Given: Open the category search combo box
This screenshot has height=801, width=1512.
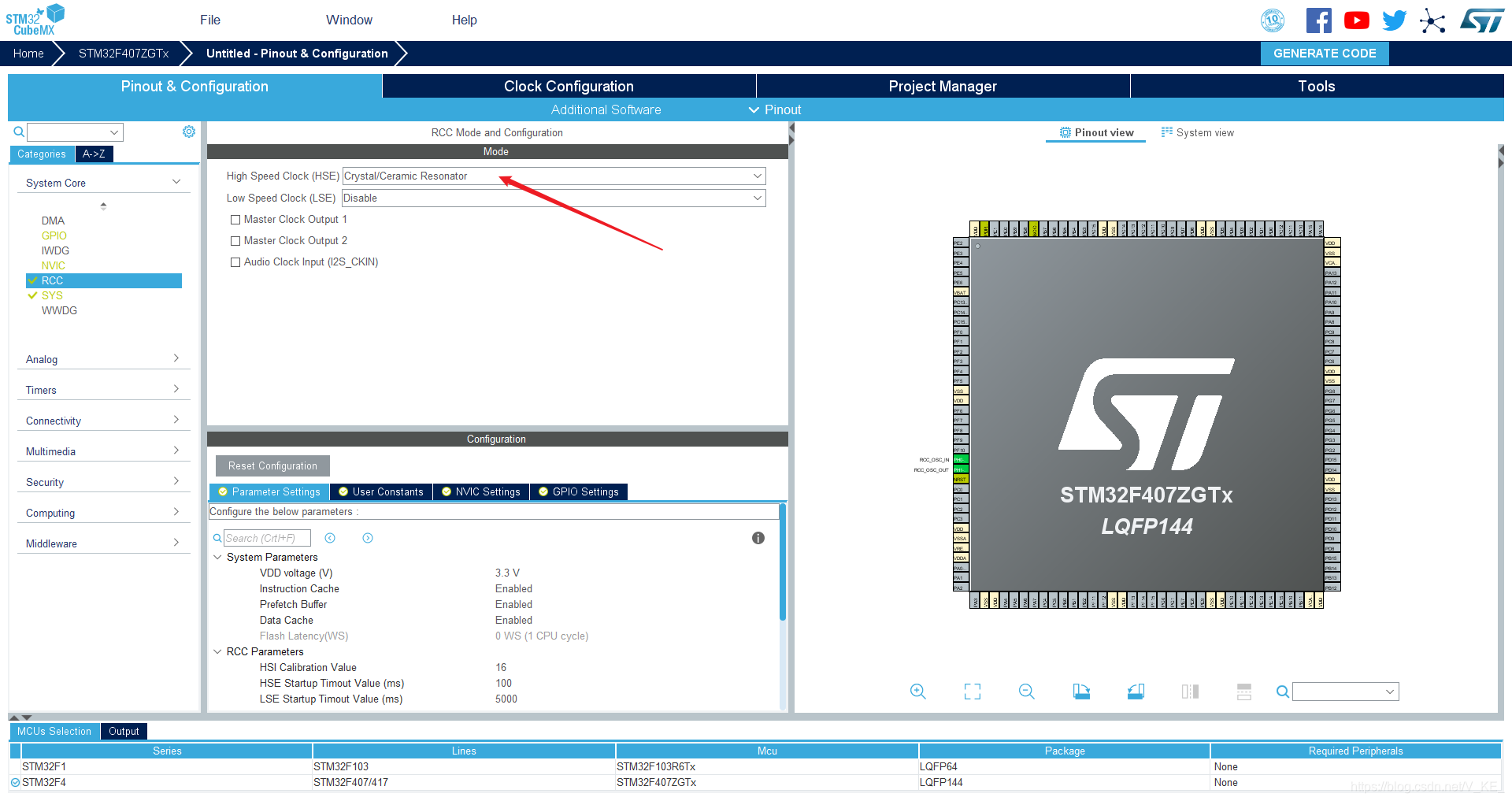Looking at the screenshot, I should pos(75,132).
